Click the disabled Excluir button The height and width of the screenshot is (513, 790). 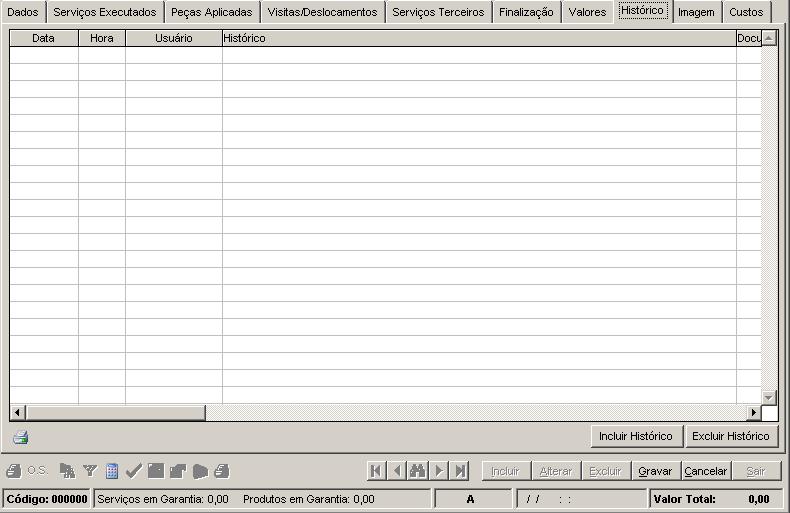coord(605,471)
